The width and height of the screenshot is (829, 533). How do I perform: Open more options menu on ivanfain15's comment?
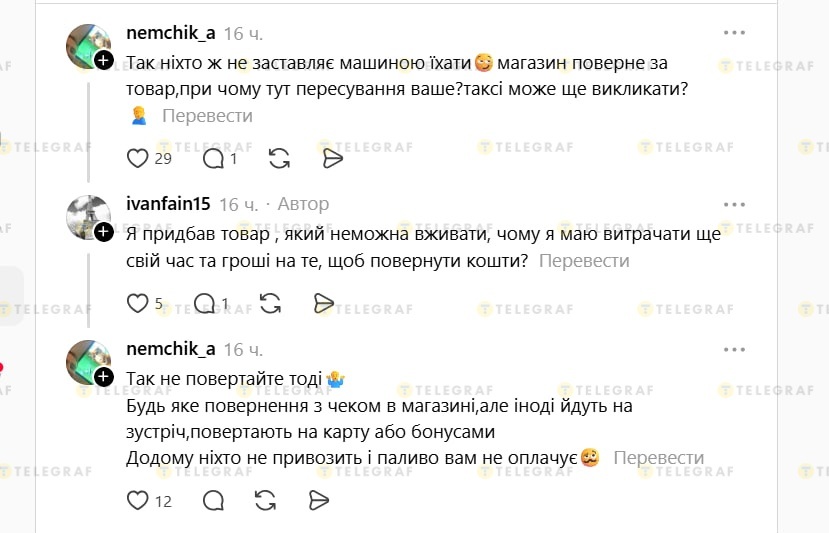[735, 204]
